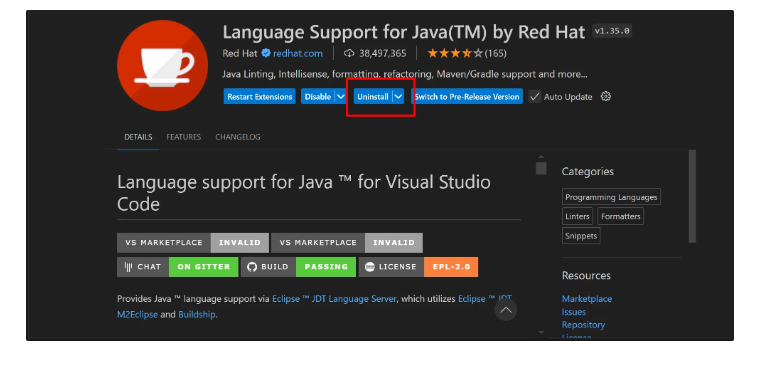Open the Issues resource link
Image resolution: width=760 pixels, height=380 pixels.
point(574,312)
